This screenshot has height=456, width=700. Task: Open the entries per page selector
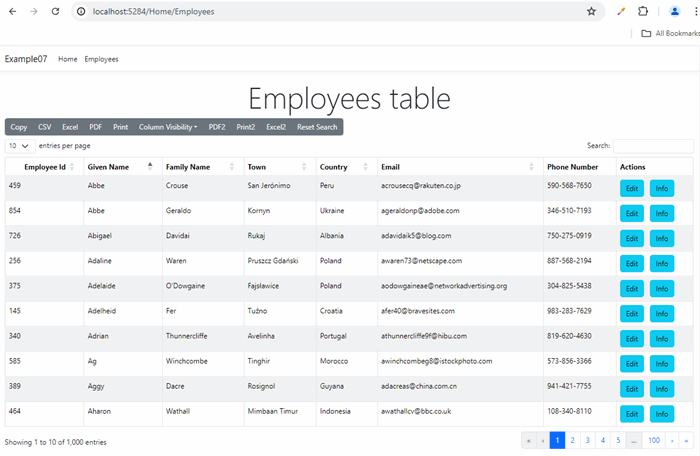20,146
